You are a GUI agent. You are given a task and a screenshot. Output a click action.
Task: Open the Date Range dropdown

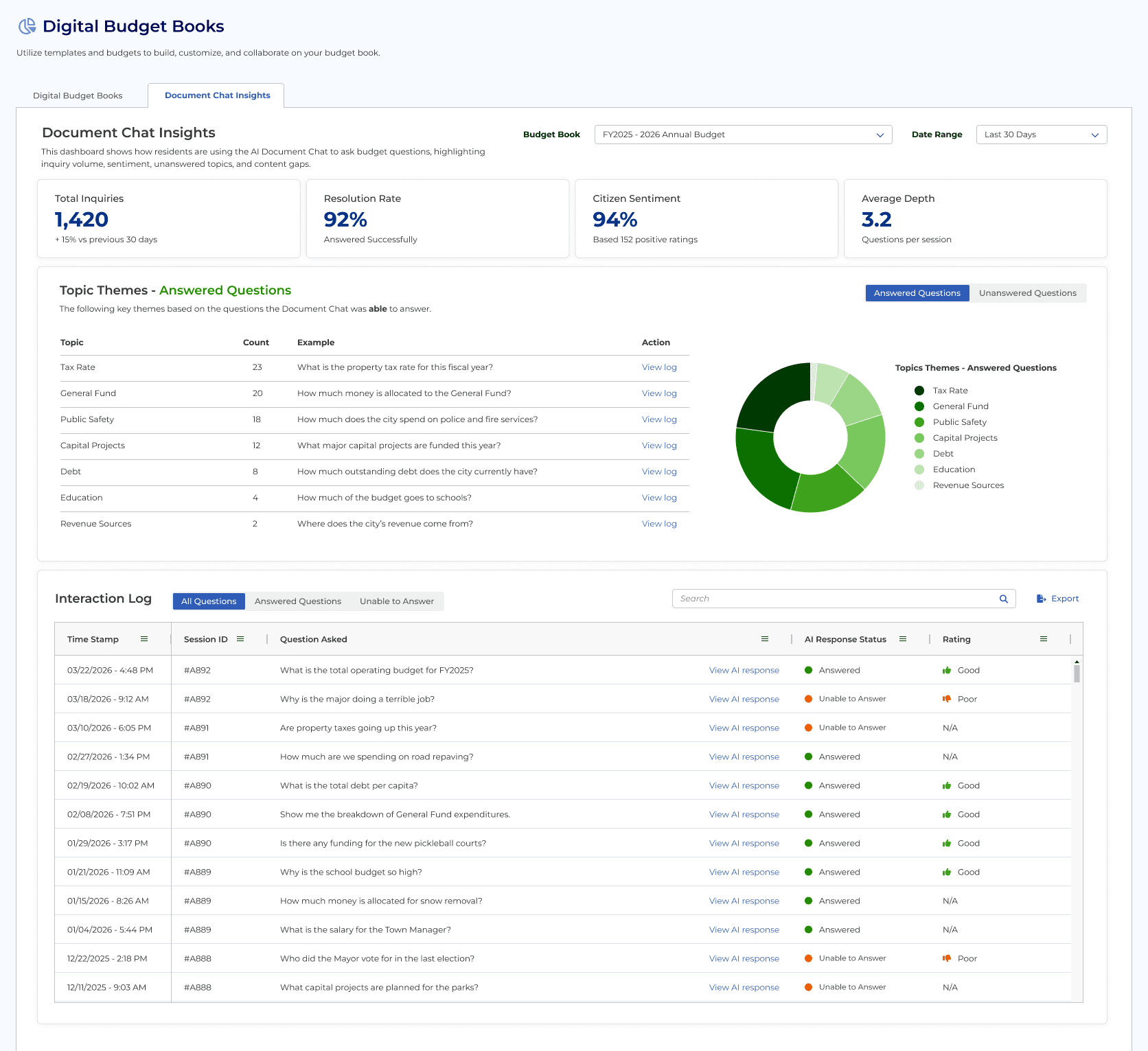pos(1041,135)
